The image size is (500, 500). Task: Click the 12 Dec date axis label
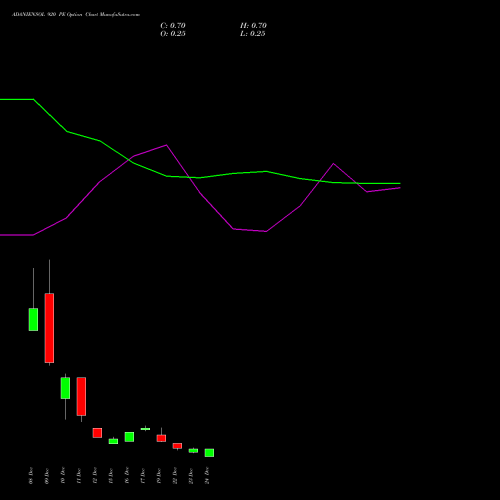coord(95,476)
